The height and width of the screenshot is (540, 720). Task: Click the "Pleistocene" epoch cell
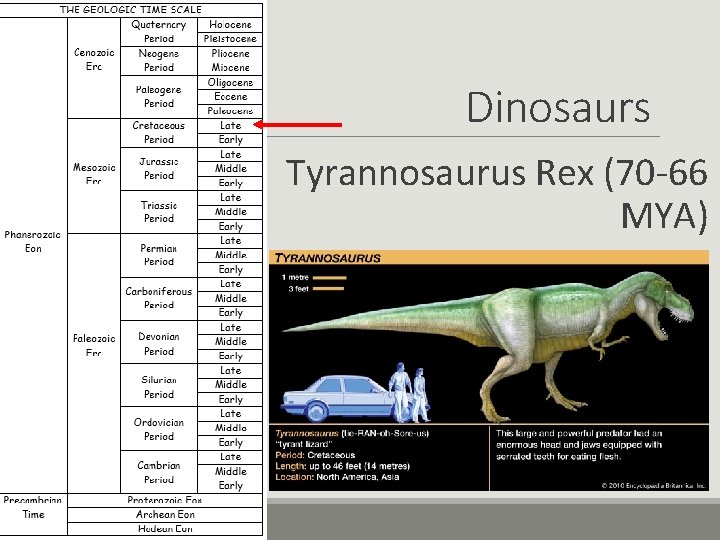pos(230,39)
